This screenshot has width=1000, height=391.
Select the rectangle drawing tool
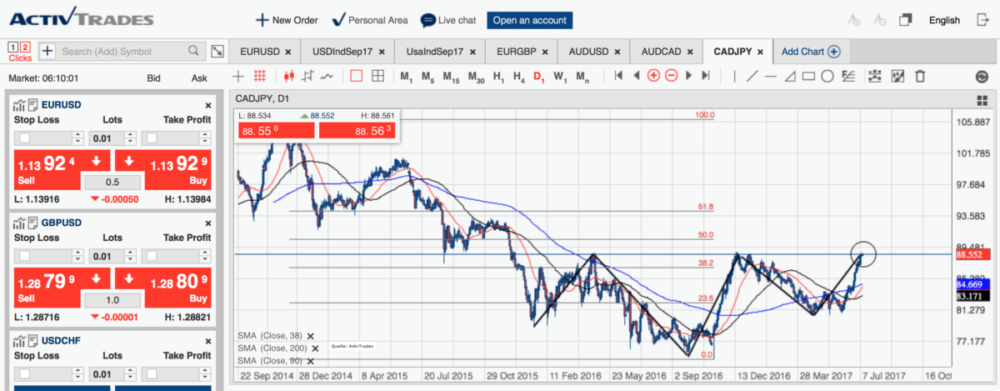click(809, 77)
